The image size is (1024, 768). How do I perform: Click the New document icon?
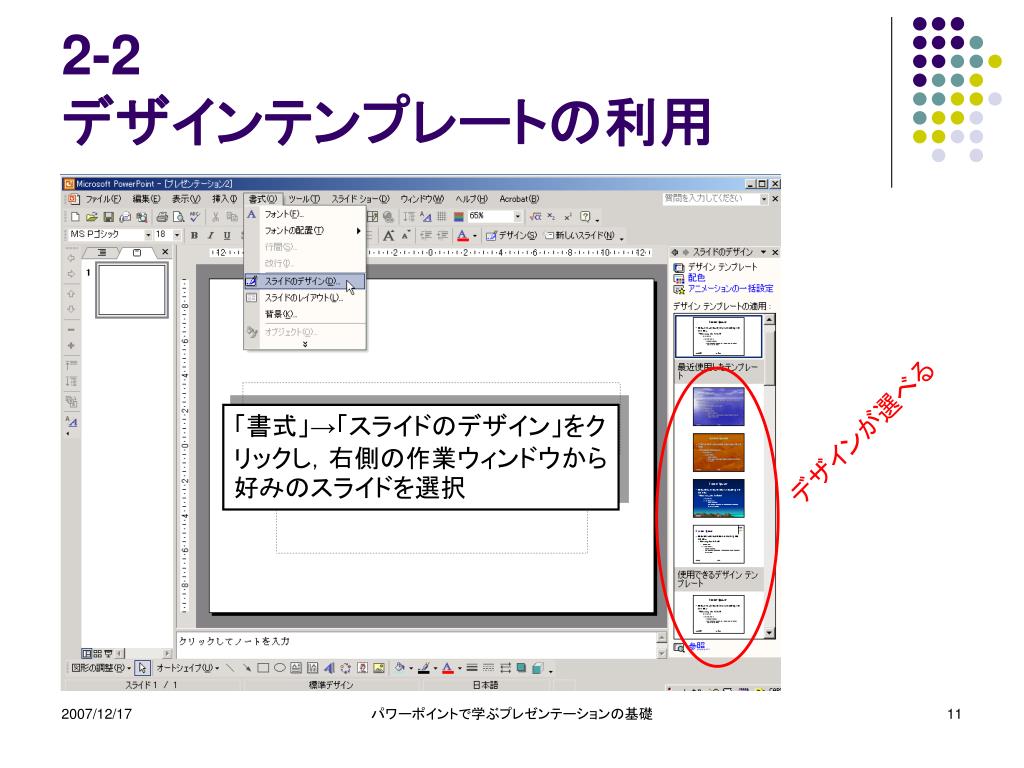75,217
